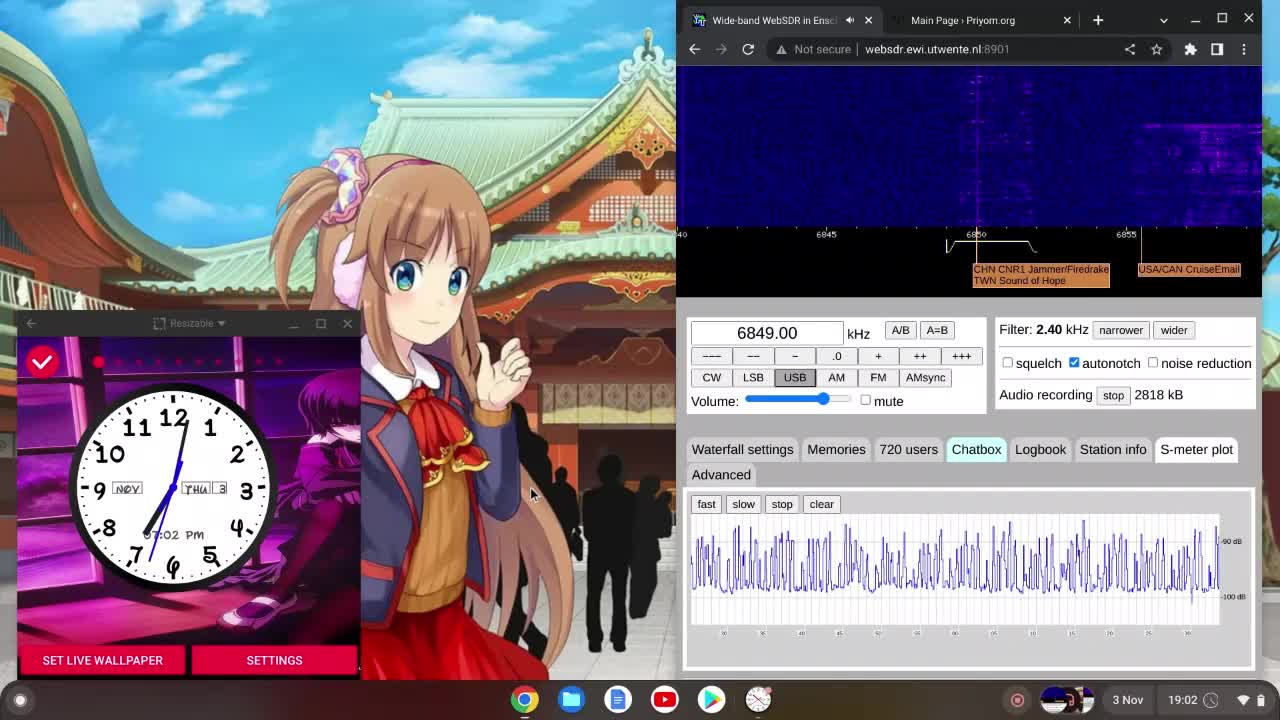Select LSB mode

pyautogui.click(x=753, y=378)
